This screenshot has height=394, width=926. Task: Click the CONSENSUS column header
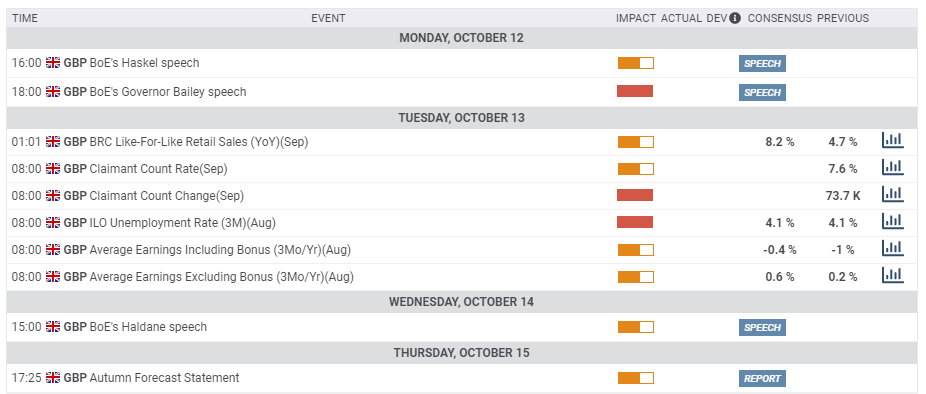780,18
